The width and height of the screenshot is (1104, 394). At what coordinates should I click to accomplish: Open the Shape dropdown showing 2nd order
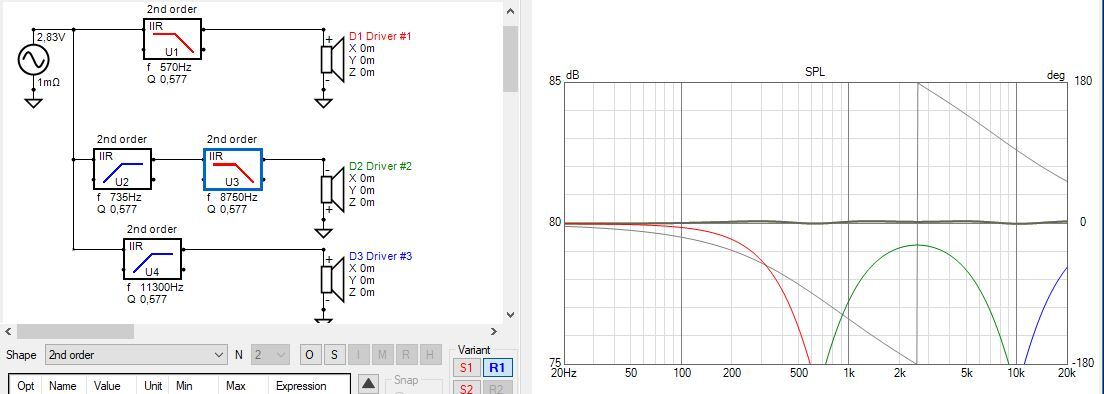pos(136,355)
